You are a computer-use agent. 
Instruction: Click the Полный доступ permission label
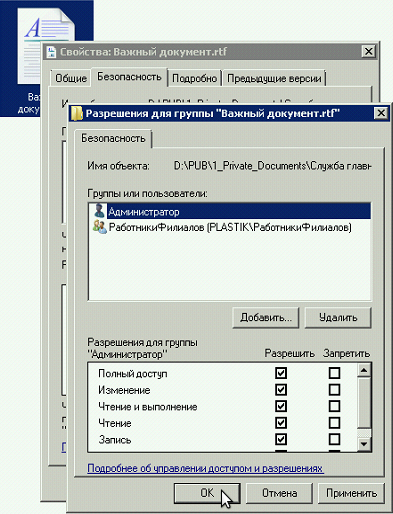point(133,374)
